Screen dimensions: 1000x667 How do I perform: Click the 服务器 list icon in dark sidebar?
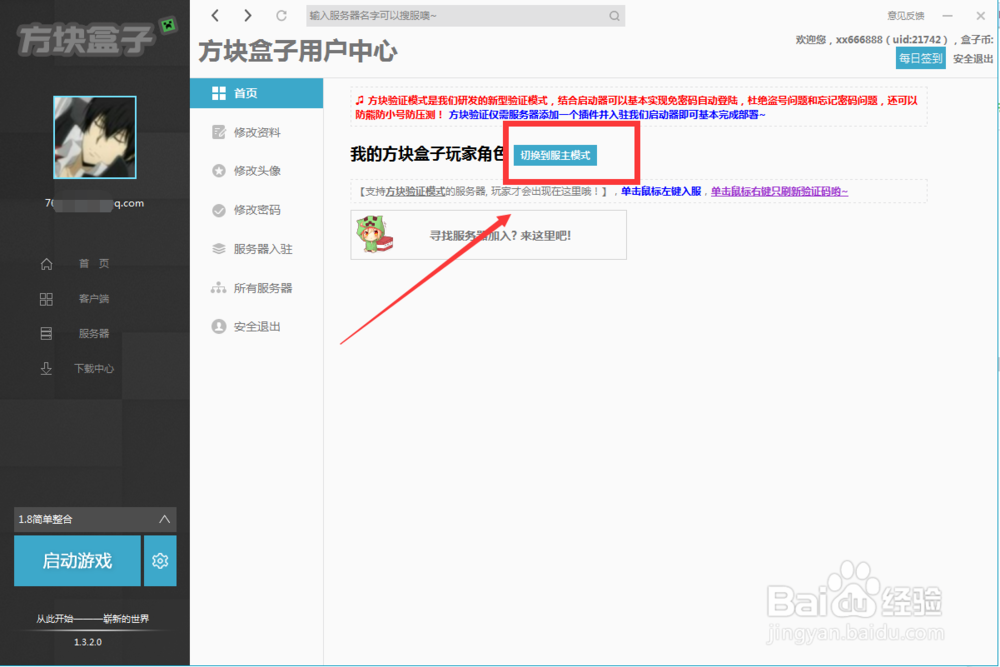coord(47,333)
